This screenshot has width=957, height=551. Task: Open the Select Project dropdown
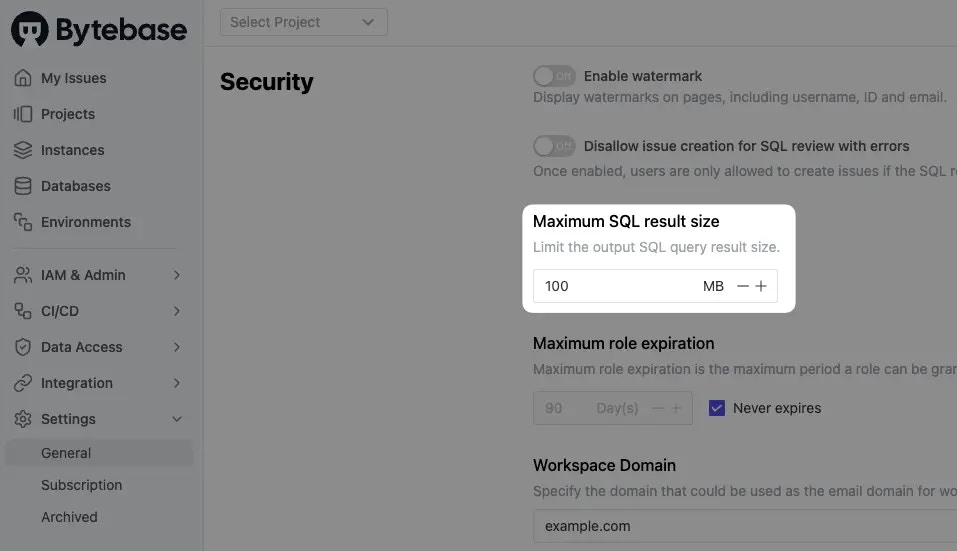[x=303, y=22]
